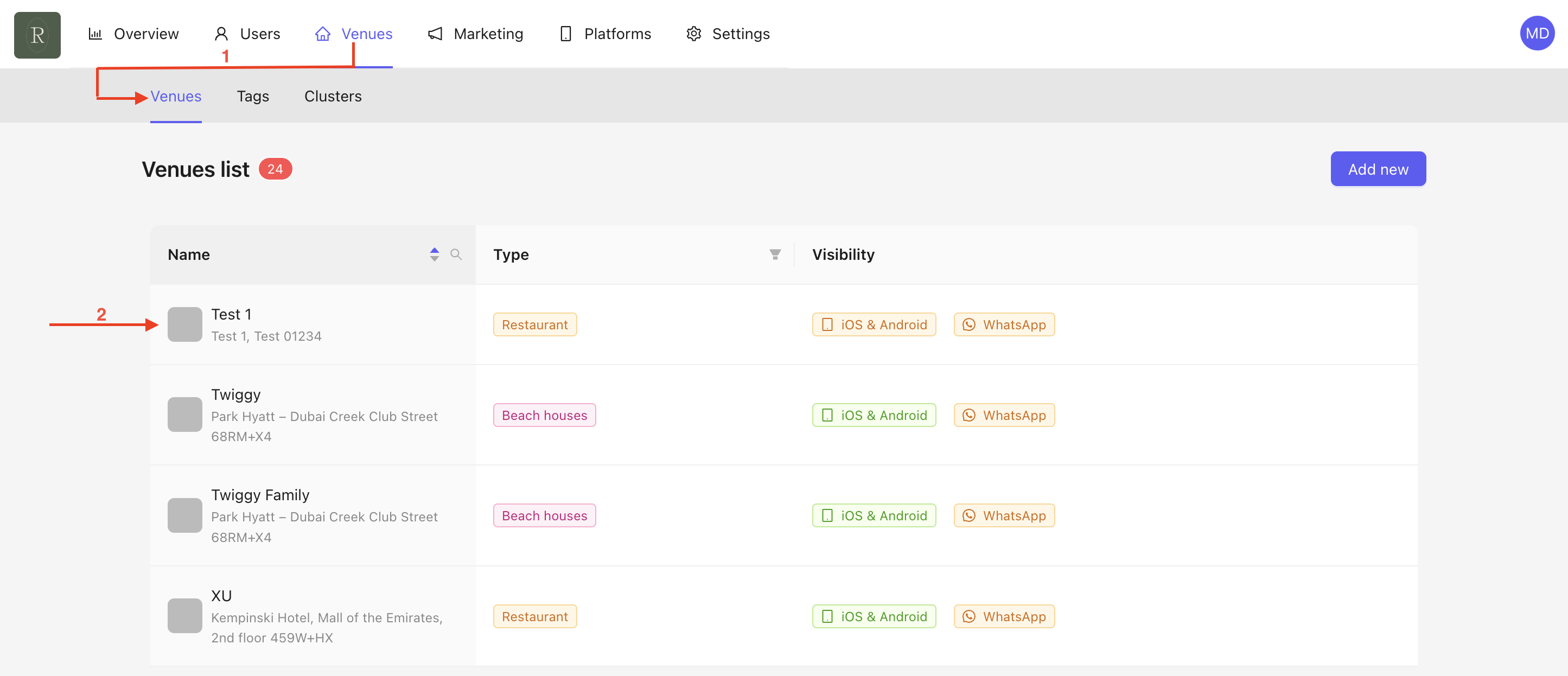The width and height of the screenshot is (1568, 676).
Task: Switch to the Clusters sub-tab
Action: click(333, 96)
